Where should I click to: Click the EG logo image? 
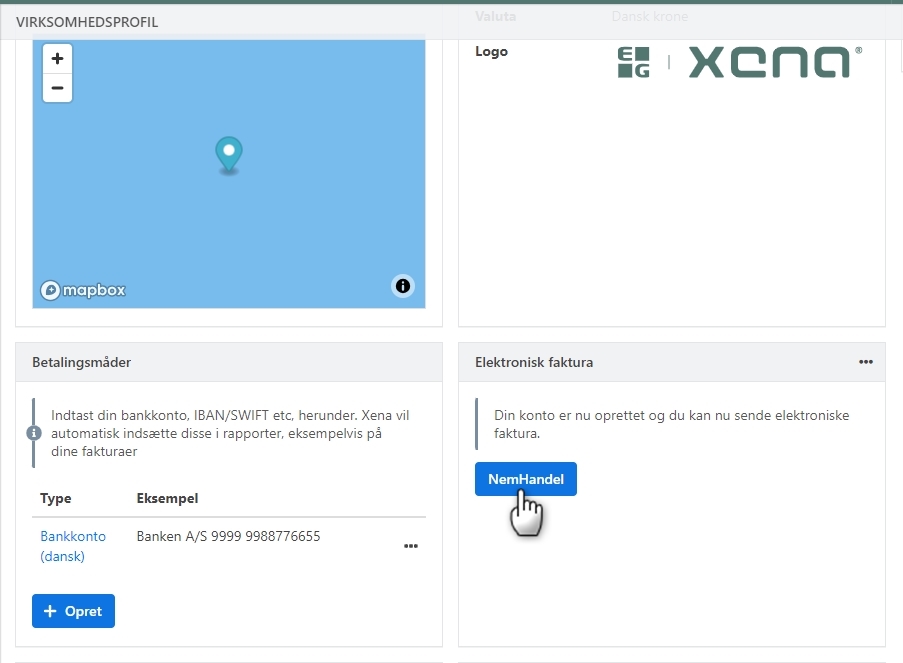point(633,62)
